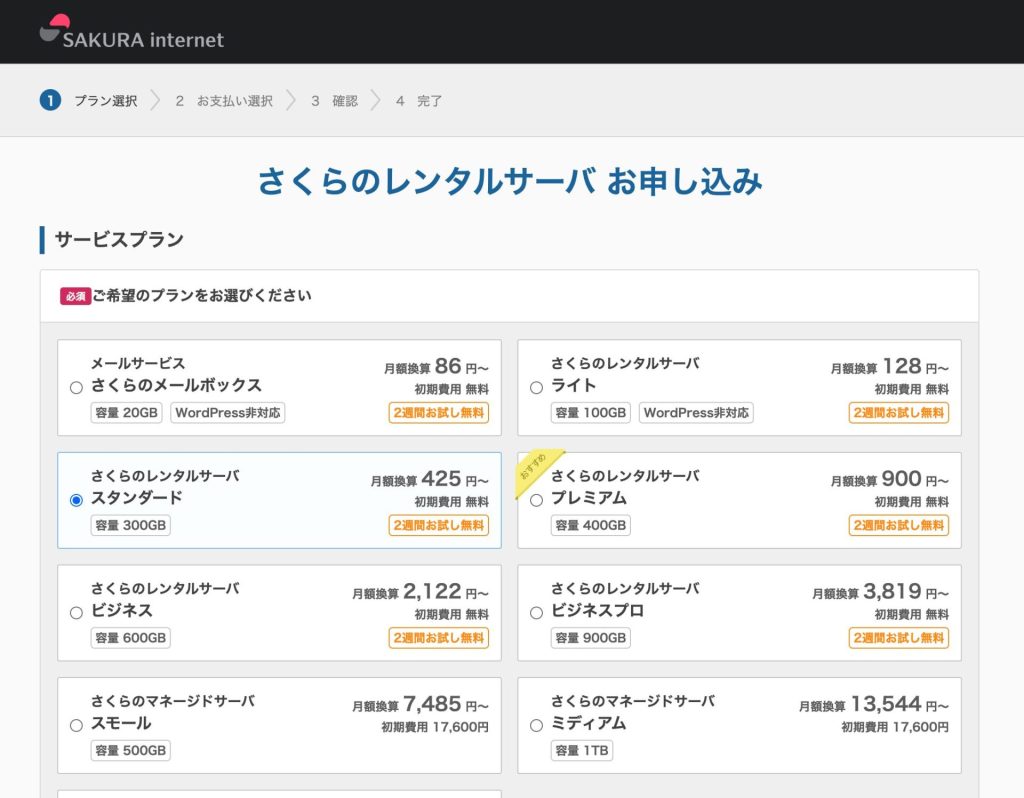This screenshot has height=798, width=1024.
Task: Click the 容量 400GB tag on プレミアム
Action: click(x=590, y=525)
